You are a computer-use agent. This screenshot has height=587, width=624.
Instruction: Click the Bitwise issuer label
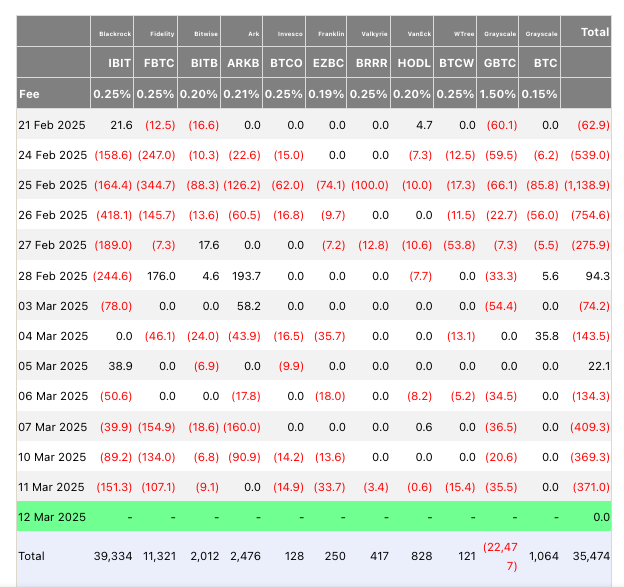point(206,34)
